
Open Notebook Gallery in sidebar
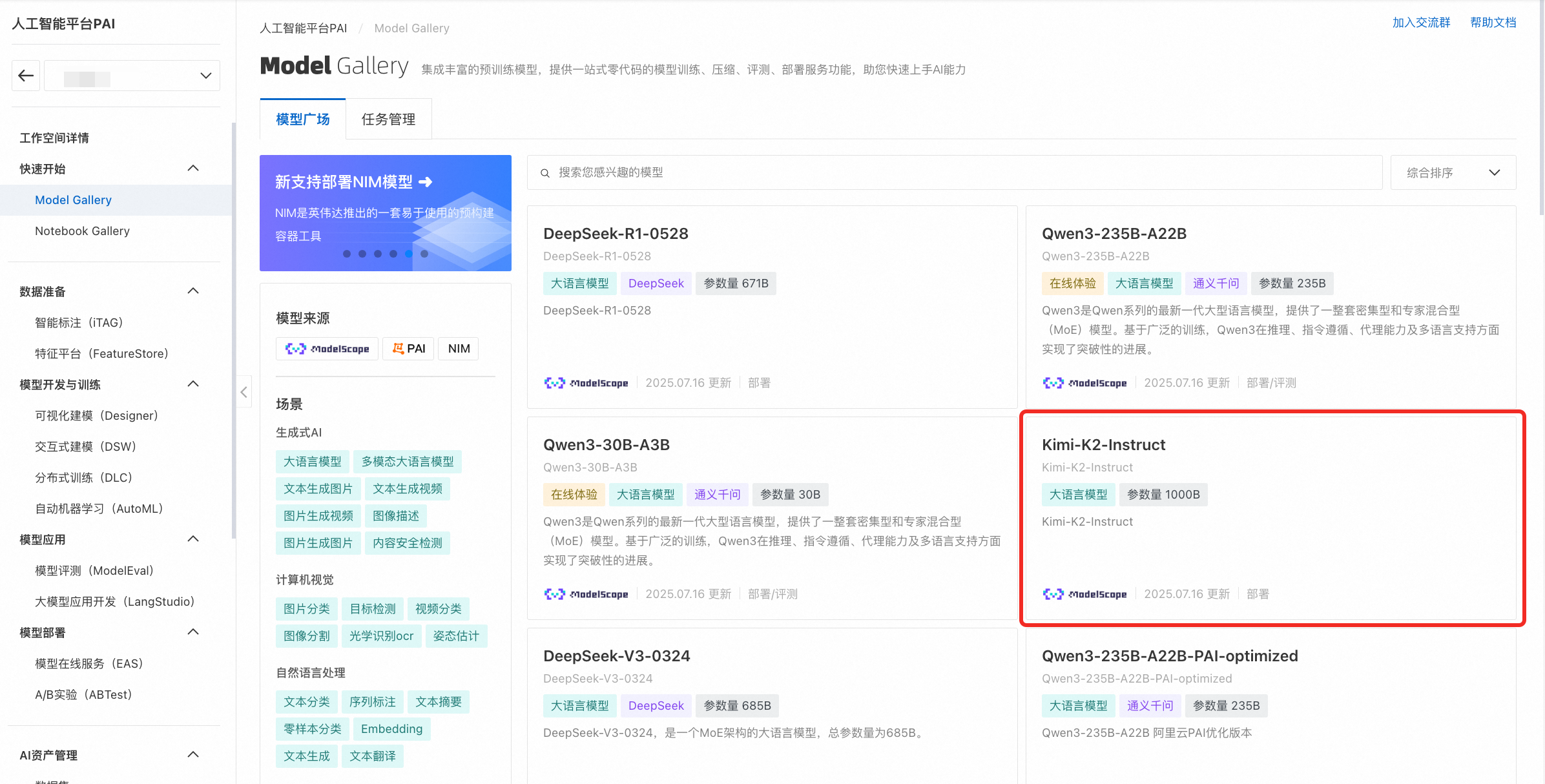pos(82,231)
